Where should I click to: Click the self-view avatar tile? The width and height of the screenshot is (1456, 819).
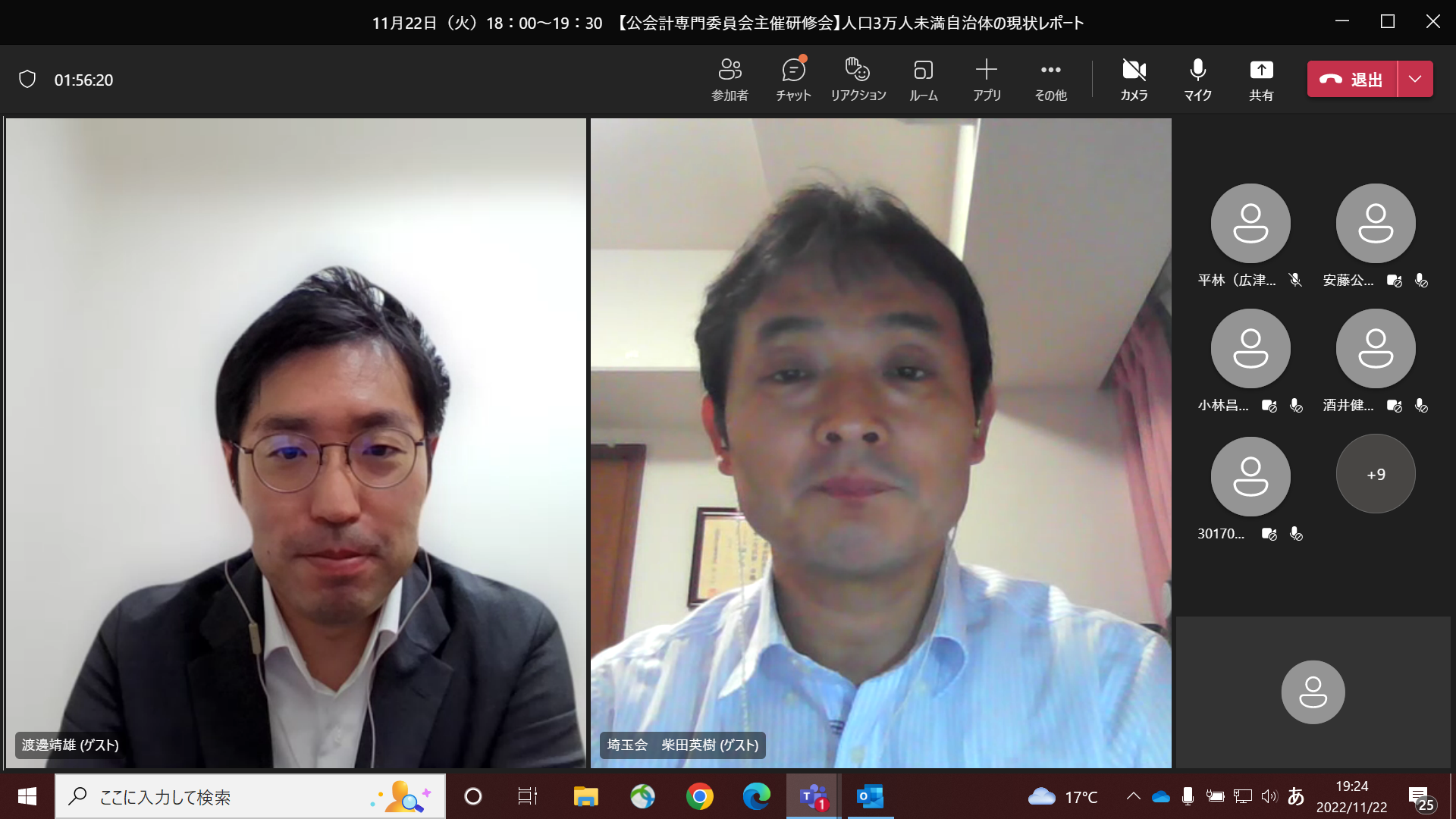pyautogui.click(x=1313, y=692)
